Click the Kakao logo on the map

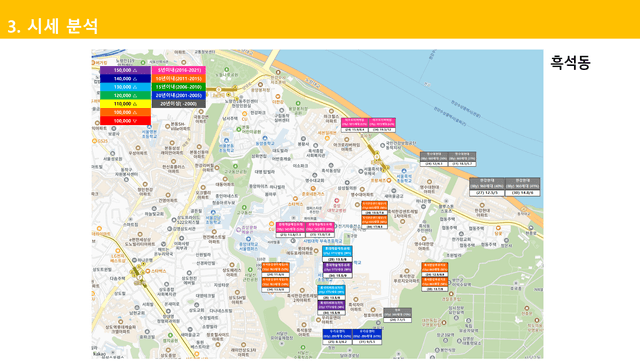(x=99, y=354)
